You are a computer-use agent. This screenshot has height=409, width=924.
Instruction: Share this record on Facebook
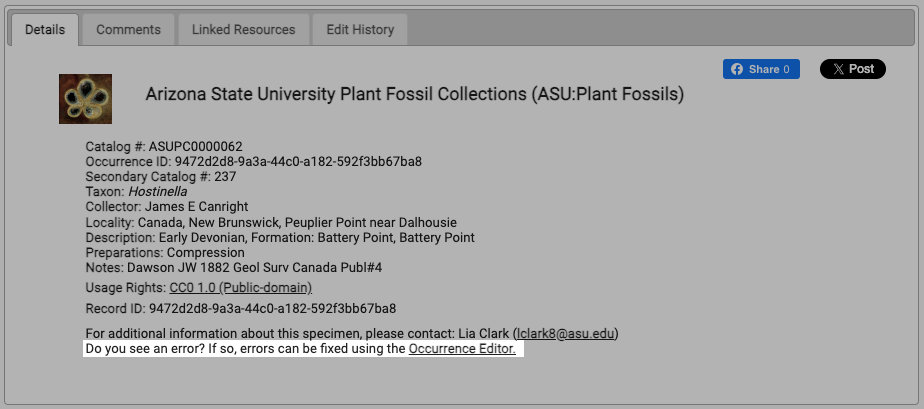tap(761, 69)
